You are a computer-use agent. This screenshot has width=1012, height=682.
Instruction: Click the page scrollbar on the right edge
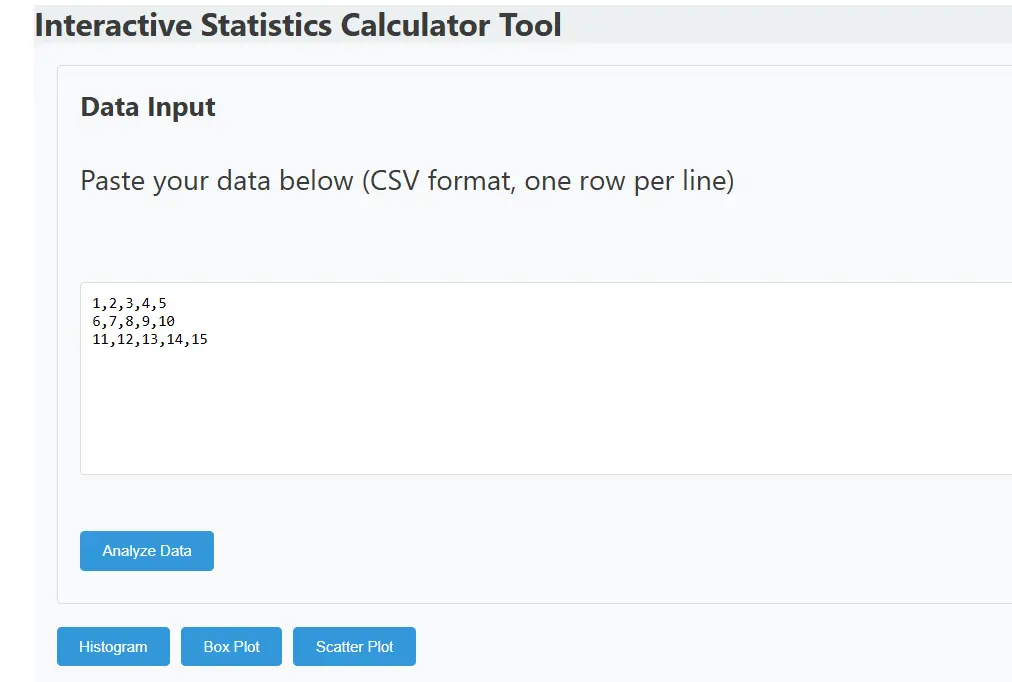1005,340
